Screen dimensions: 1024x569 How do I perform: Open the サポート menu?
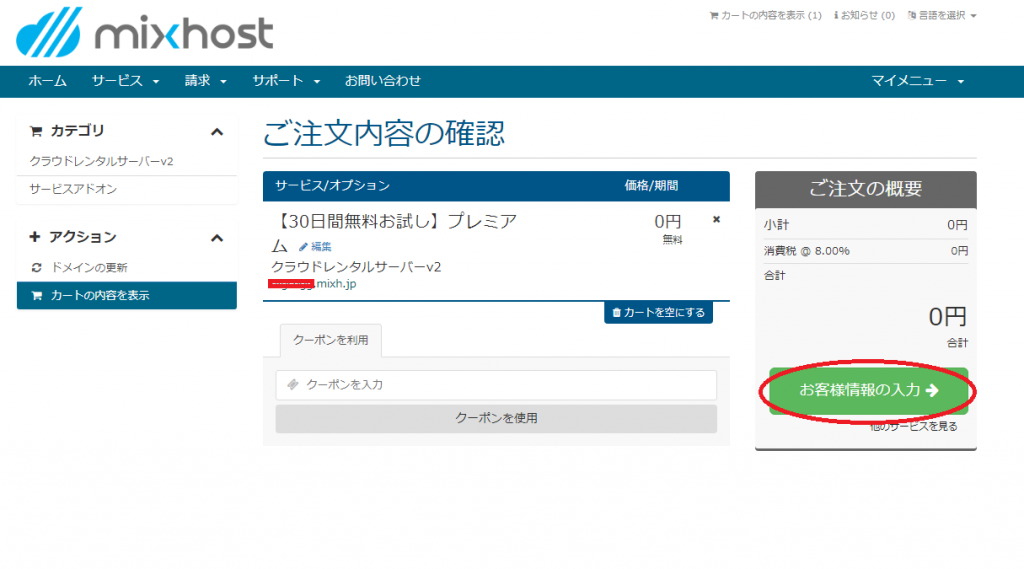pyautogui.click(x=286, y=81)
